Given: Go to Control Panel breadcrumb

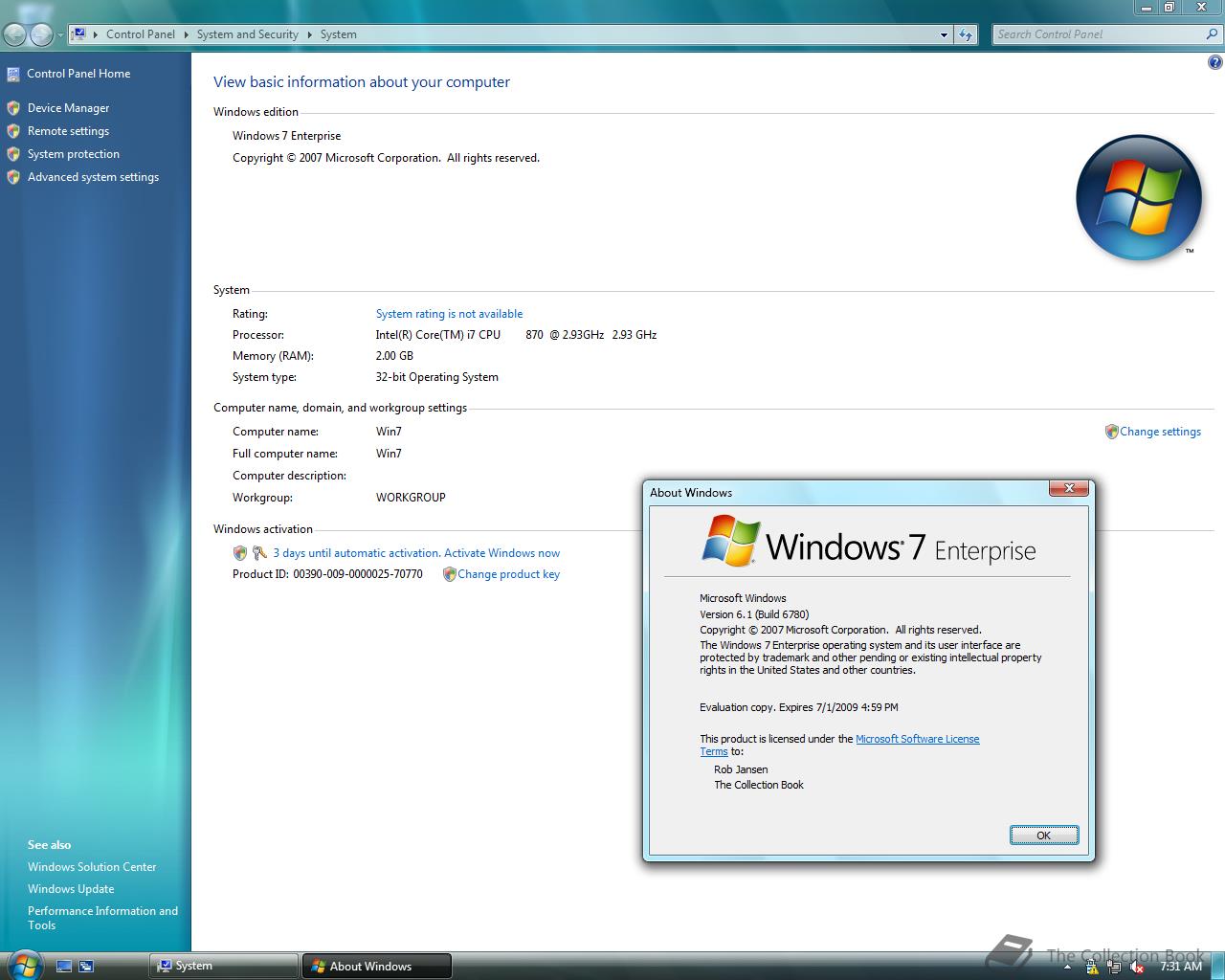Looking at the screenshot, I should pos(141,34).
